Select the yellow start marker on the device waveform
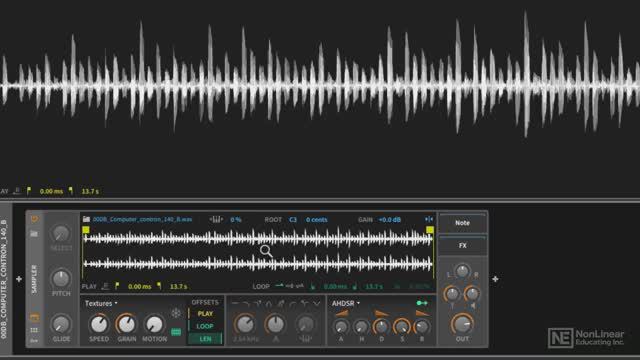This screenshot has height=360, width=640. pos(86,230)
